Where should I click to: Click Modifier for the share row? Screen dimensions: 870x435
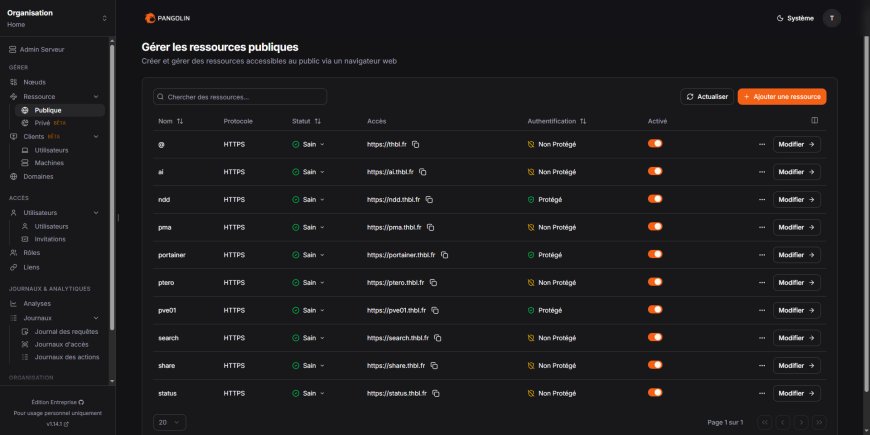[797, 366]
